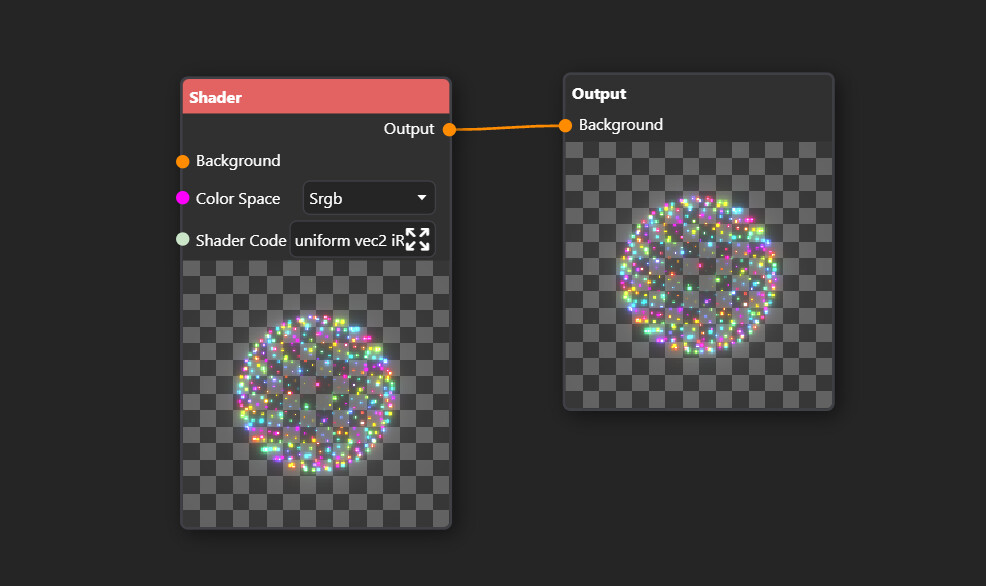This screenshot has width=986, height=586.
Task: Select the red Shader node title bar
Action: click(x=316, y=97)
